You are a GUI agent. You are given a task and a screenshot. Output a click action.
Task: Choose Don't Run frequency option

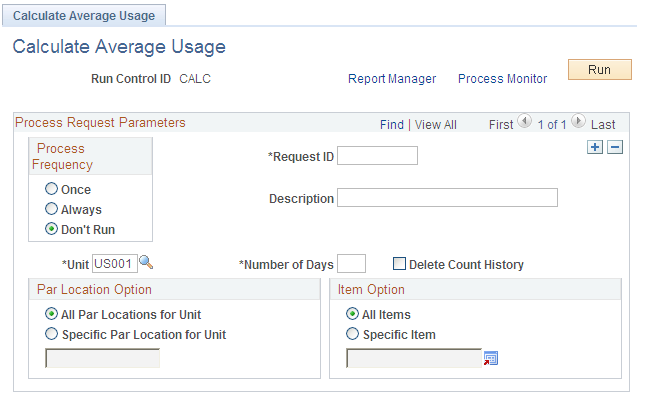[x=51, y=229]
